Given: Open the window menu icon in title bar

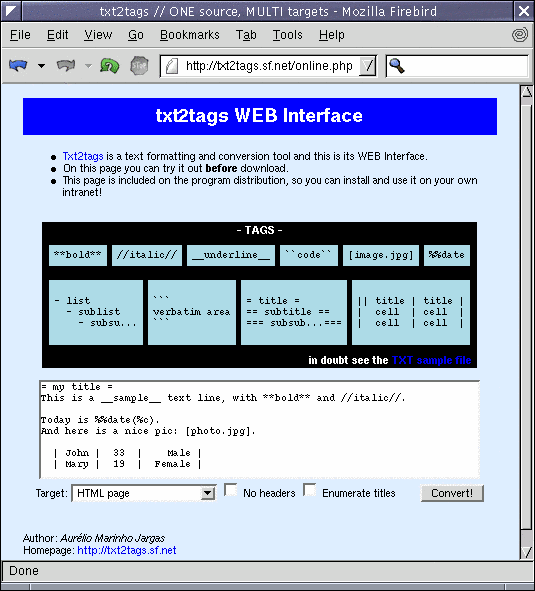Looking at the screenshot, I should (x=11, y=11).
